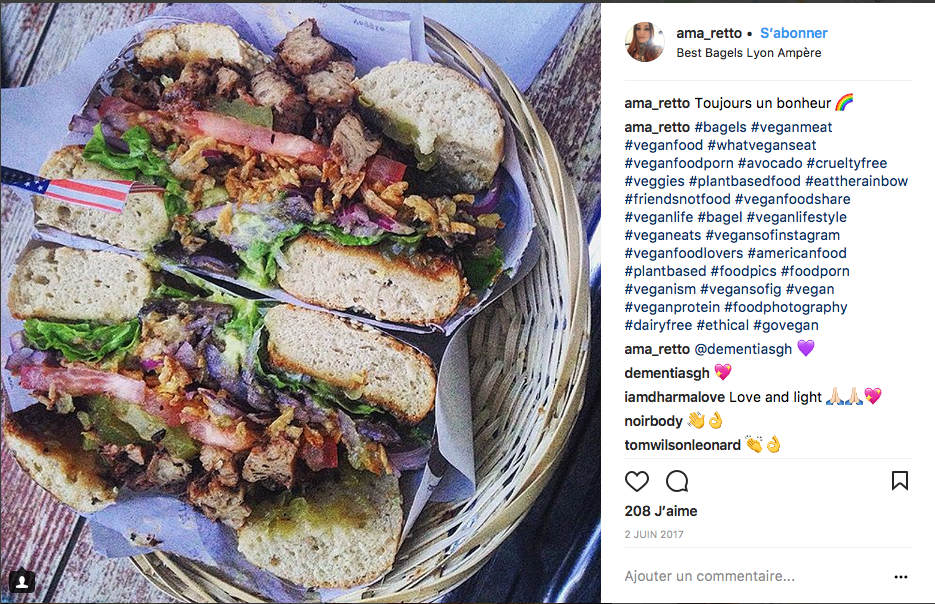Open the #govegan hashtag
The width and height of the screenshot is (935, 604).
785,326
